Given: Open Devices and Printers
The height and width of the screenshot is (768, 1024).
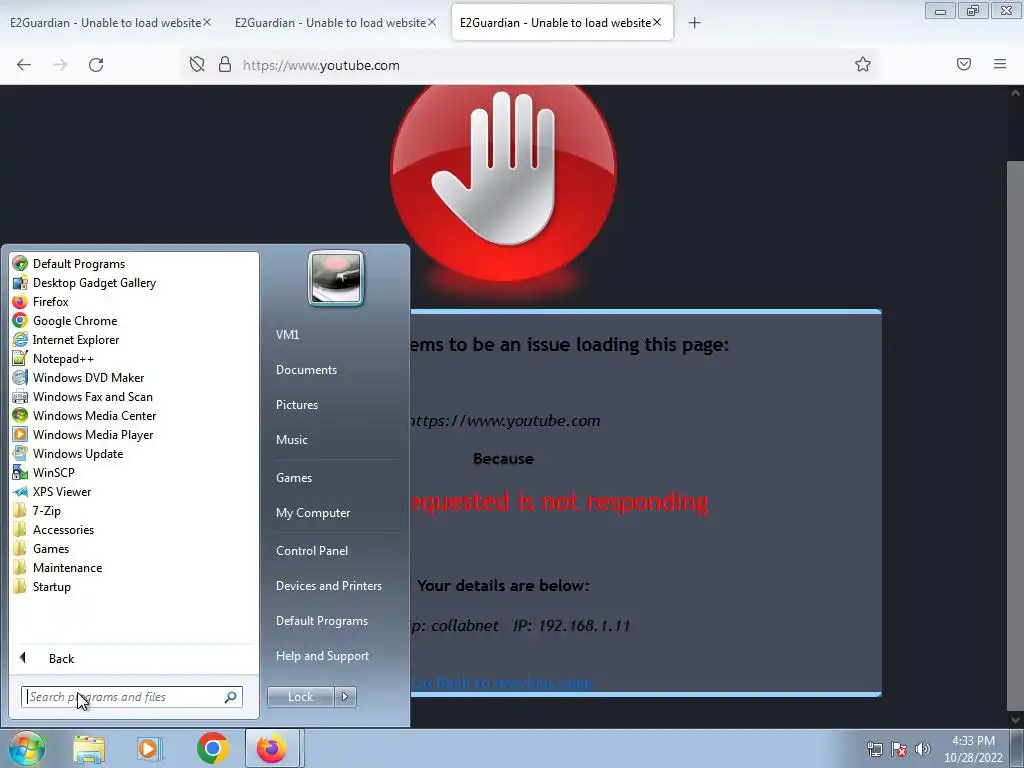Looking at the screenshot, I should tap(328, 586).
